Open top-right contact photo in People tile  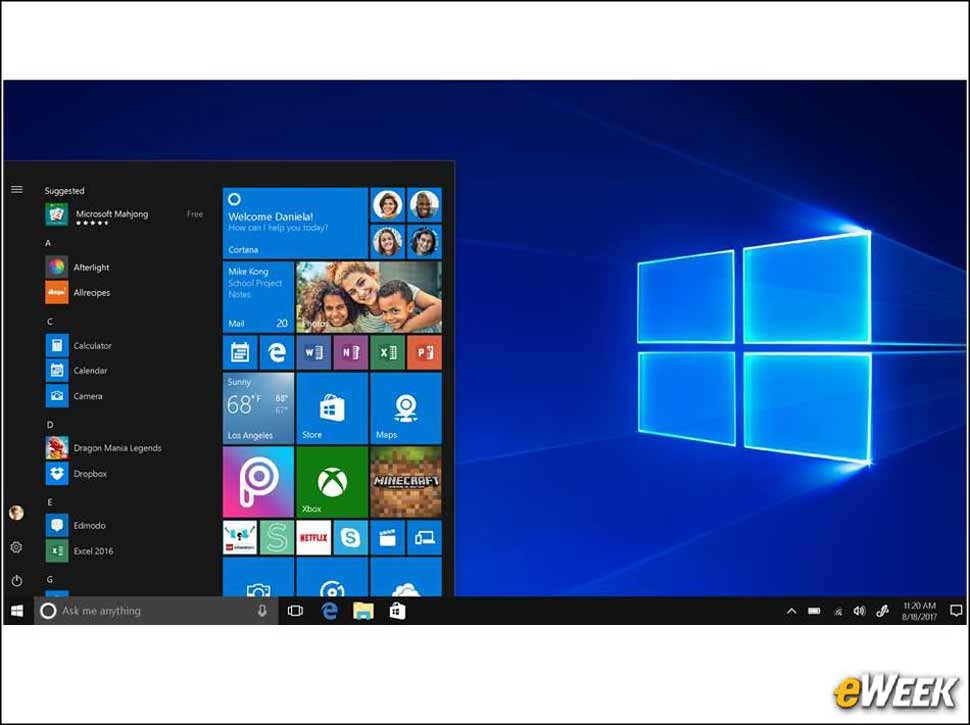pos(424,205)
